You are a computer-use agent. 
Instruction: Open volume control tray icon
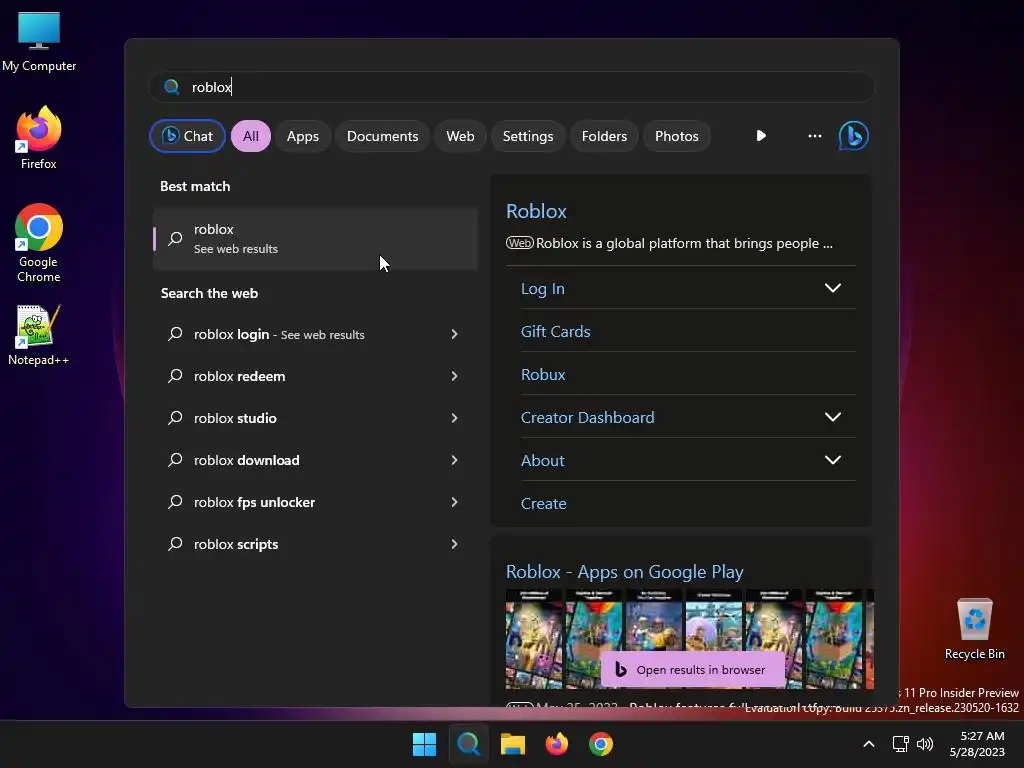[925, 744]
